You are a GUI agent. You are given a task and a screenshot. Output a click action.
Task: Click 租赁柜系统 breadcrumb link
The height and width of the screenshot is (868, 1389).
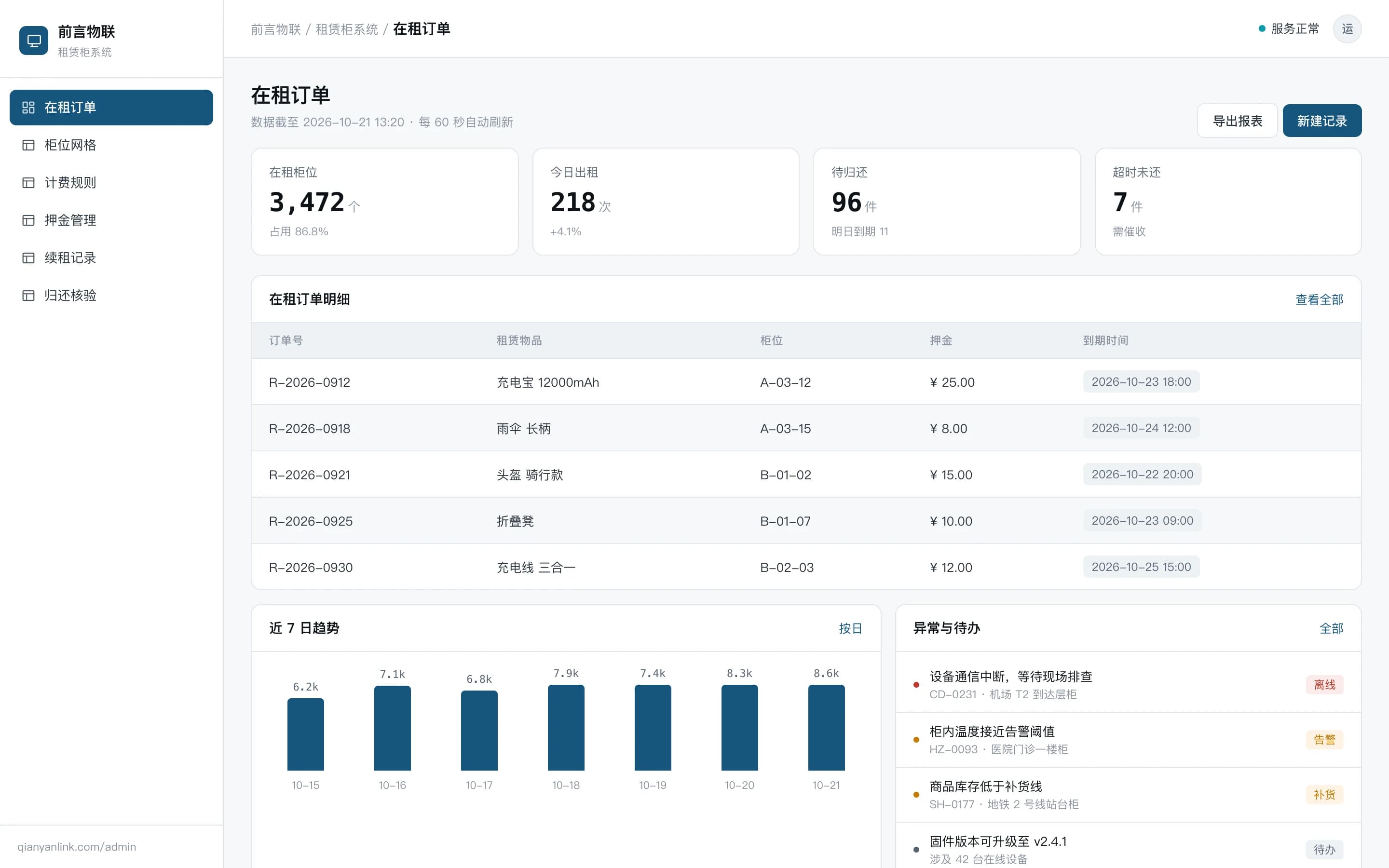point(347,29)
